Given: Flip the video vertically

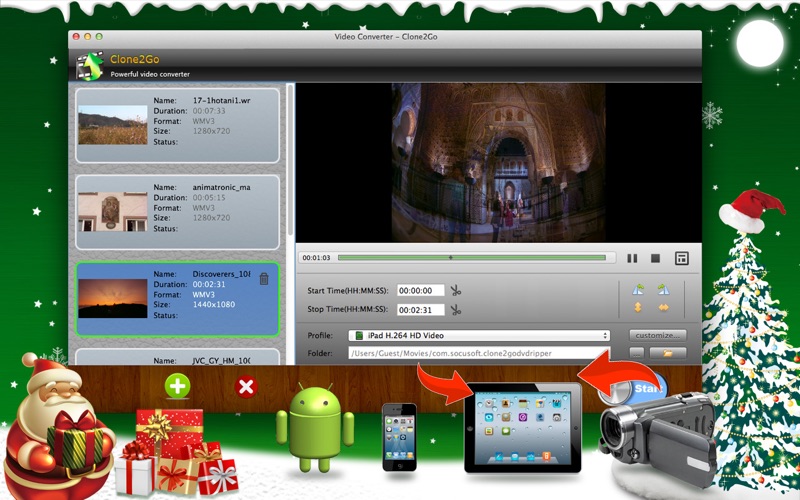Looking at the screenshot, I should (x=638, y=308).
